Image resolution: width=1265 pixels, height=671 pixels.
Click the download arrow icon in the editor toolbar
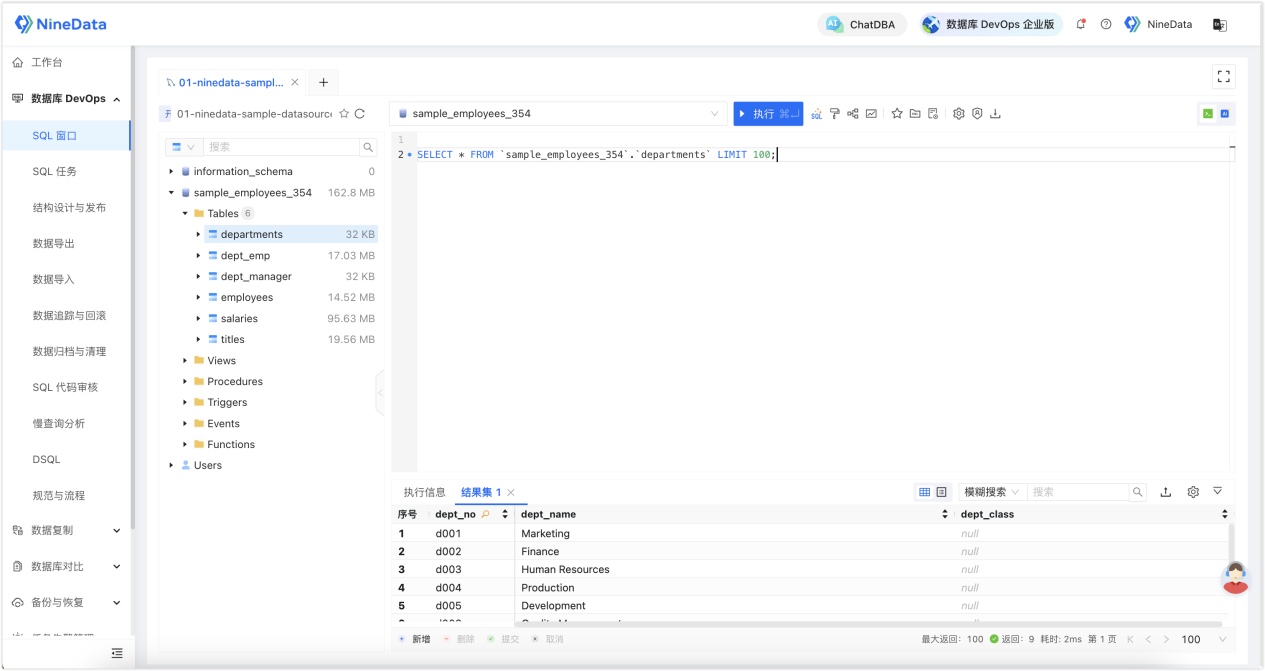[995, 114]
